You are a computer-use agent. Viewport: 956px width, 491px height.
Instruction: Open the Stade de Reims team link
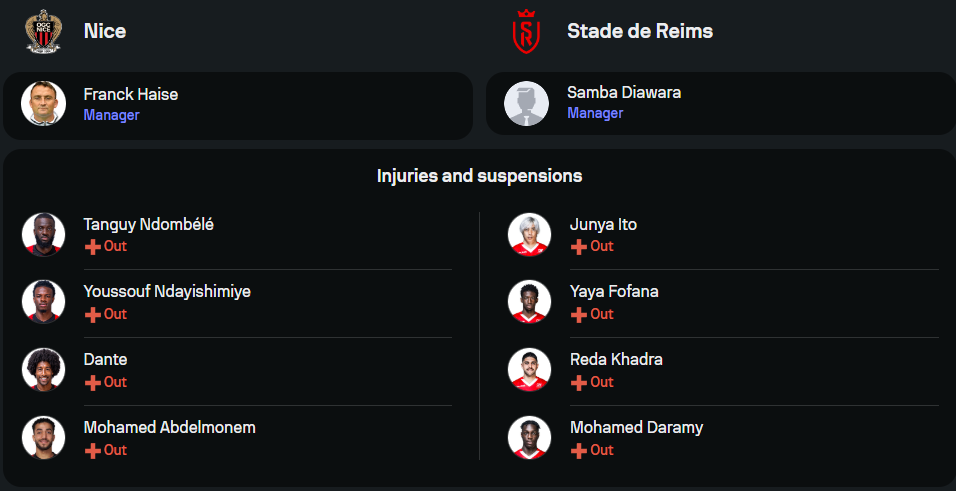(x=639, y=31)
